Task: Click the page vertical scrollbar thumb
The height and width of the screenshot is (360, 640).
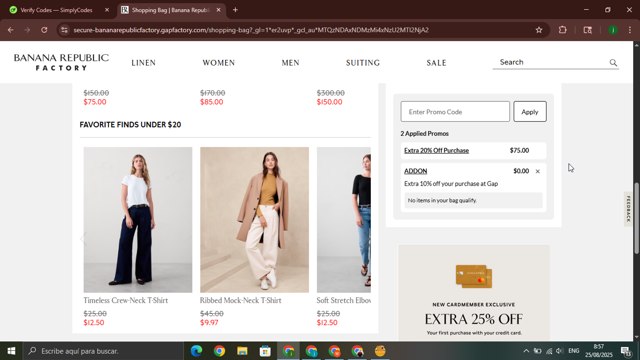Action: pyautogui.click(x=636, y=218)
